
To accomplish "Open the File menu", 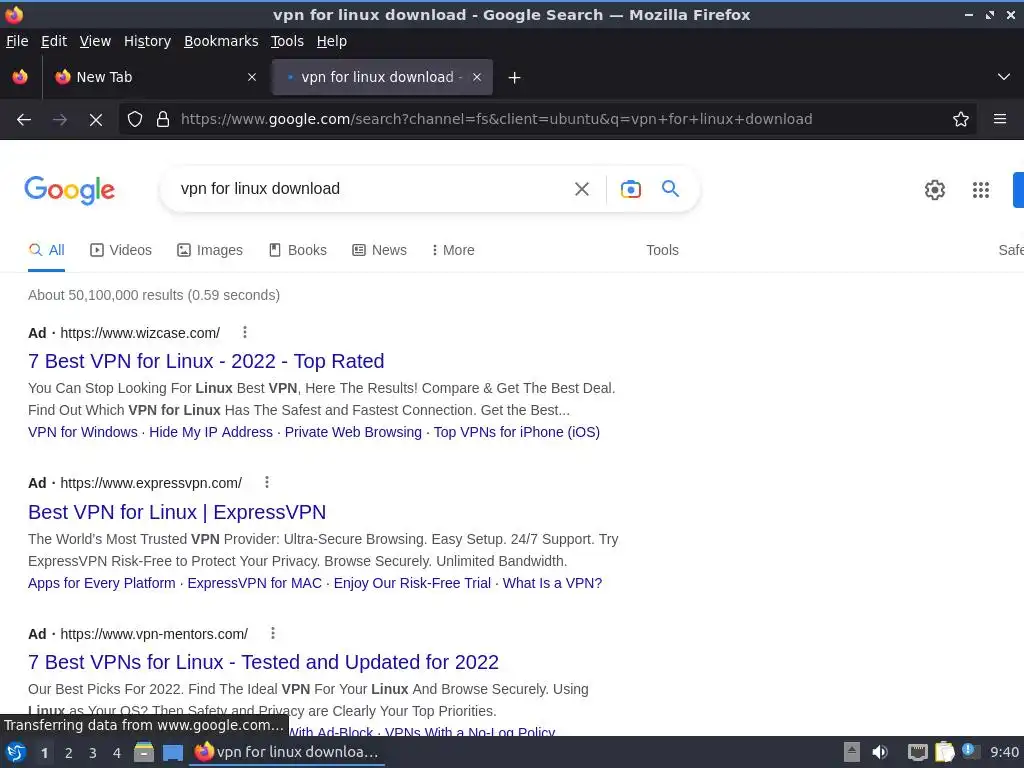I will point(17,41).
